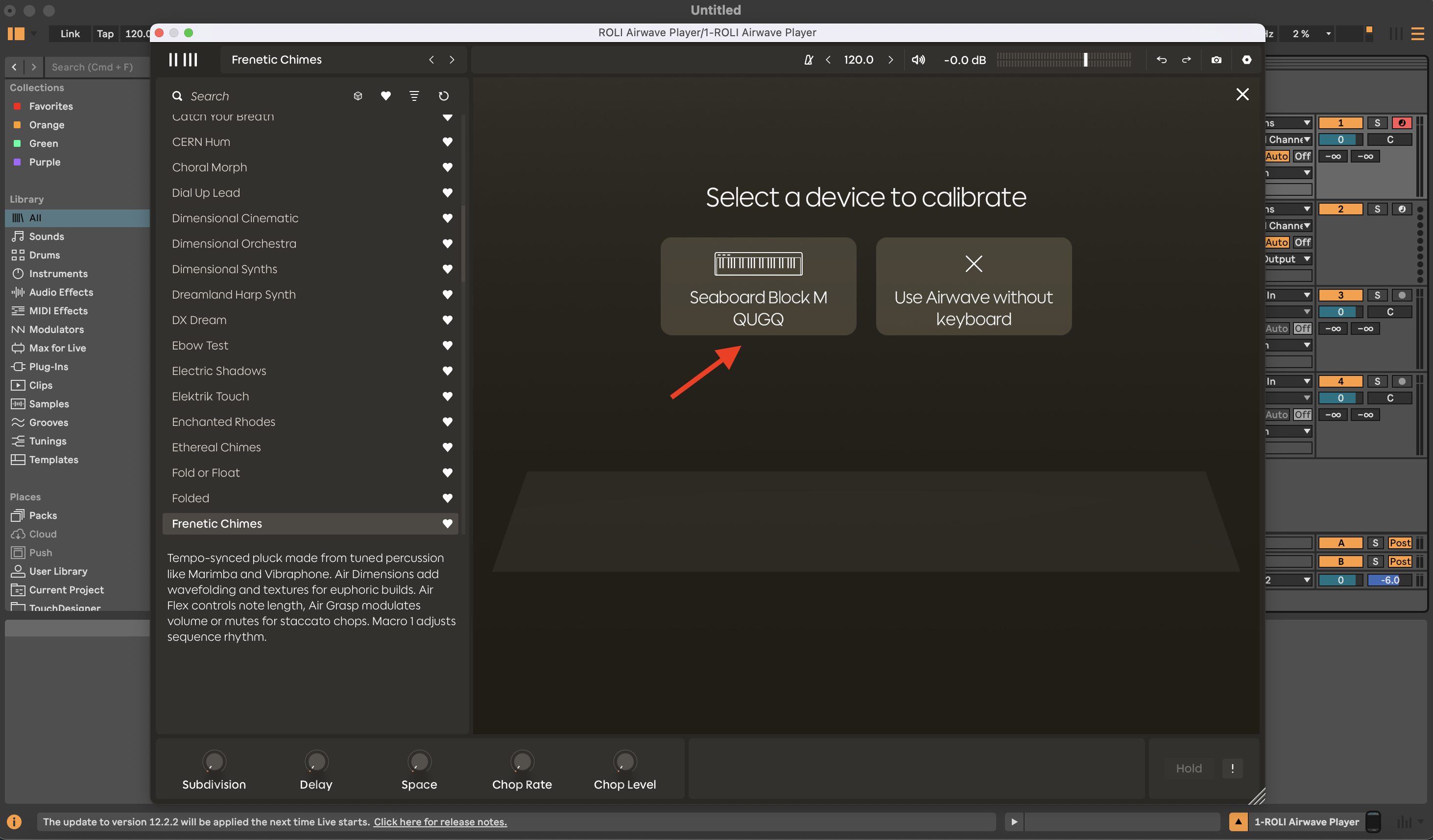Screen dimensions: 1433x840
Task: Choose Seaboard Block M QUGQ device
Action: 758,286
